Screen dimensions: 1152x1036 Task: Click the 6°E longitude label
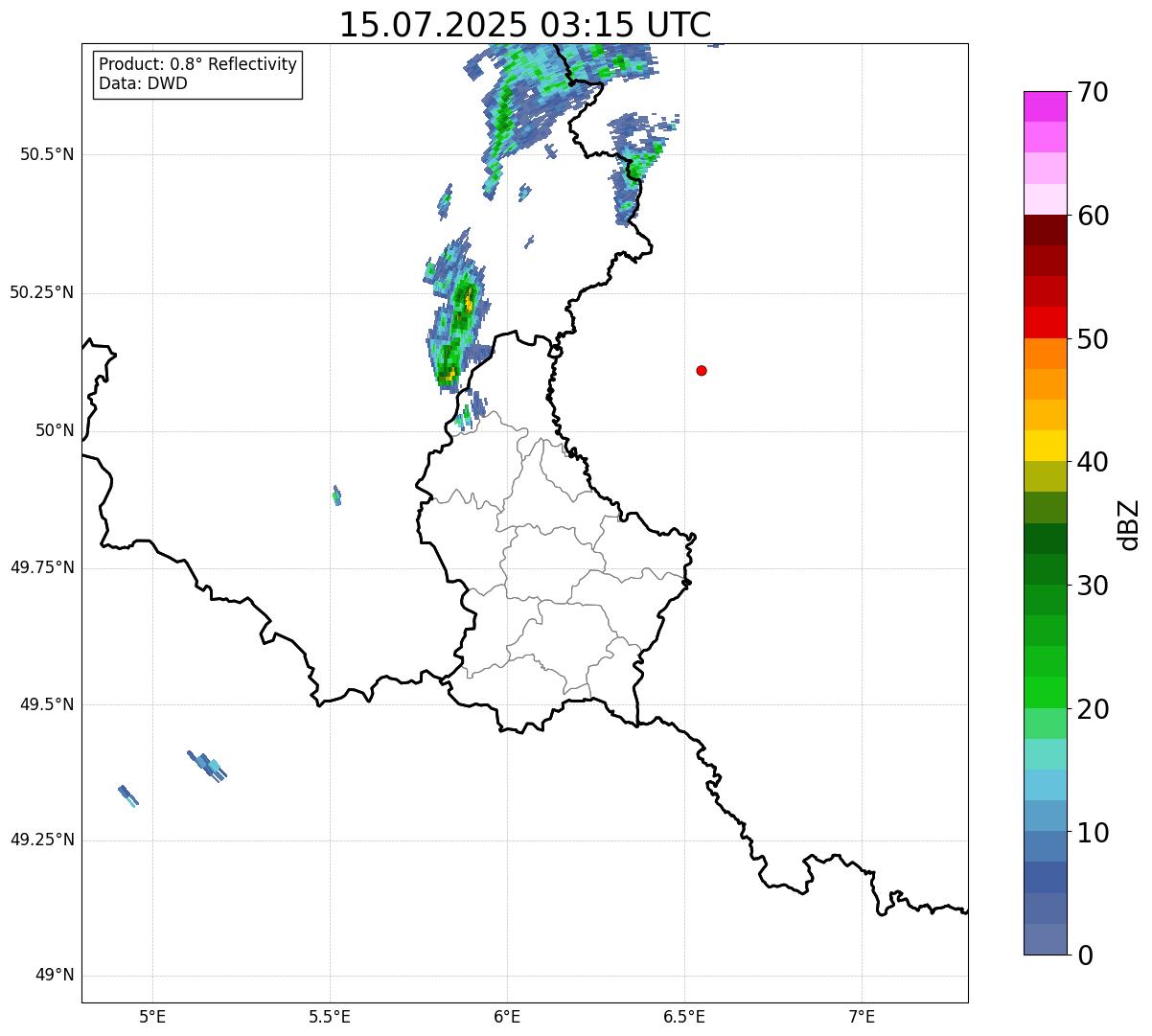[x=507, y=1017]
